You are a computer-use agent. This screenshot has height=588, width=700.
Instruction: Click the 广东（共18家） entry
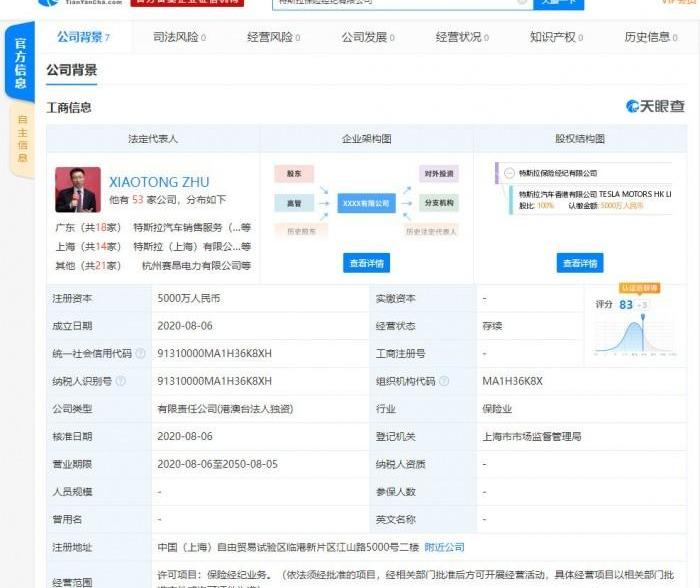click(x=88, y=227)
